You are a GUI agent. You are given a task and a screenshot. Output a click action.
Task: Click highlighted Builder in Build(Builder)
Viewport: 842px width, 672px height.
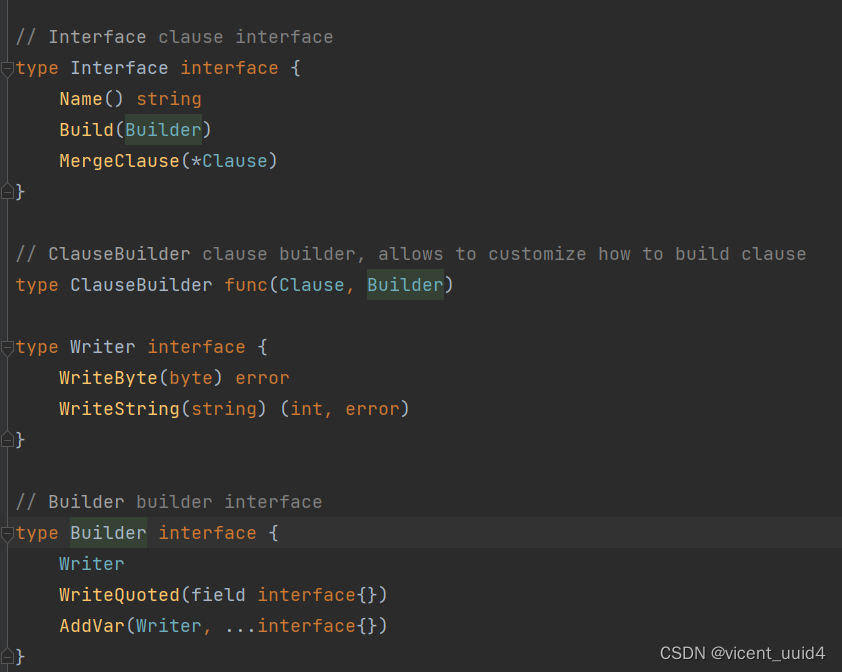(x=163, y=130)
